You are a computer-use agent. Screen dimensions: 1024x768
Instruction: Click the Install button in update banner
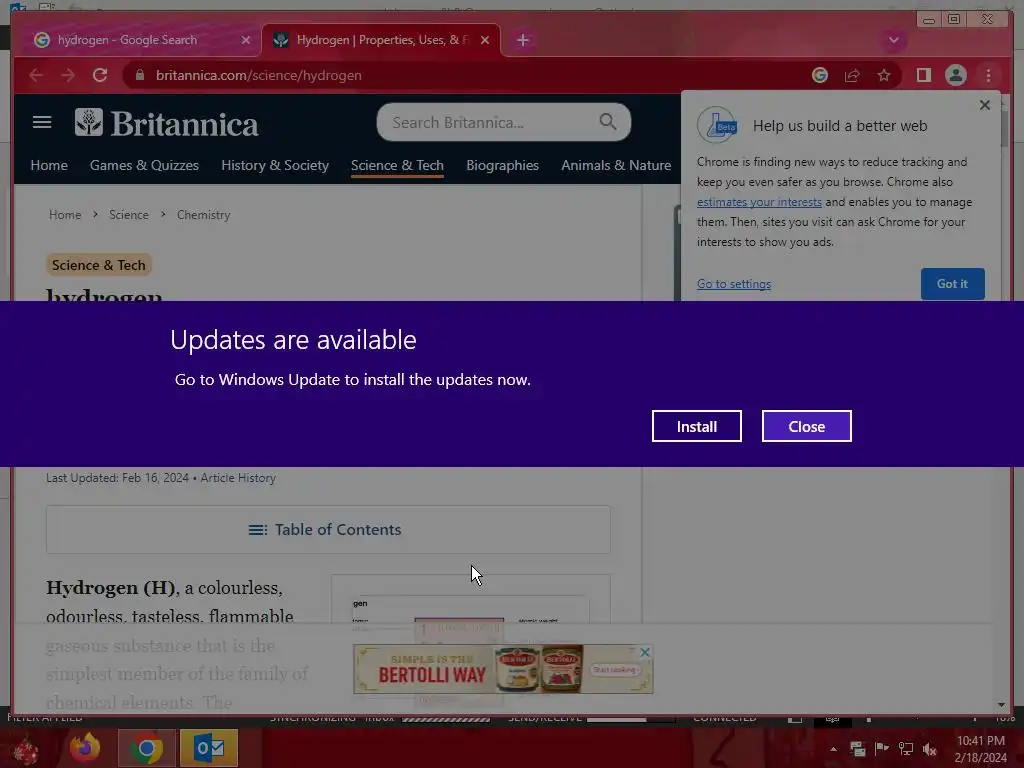[696, 426]
